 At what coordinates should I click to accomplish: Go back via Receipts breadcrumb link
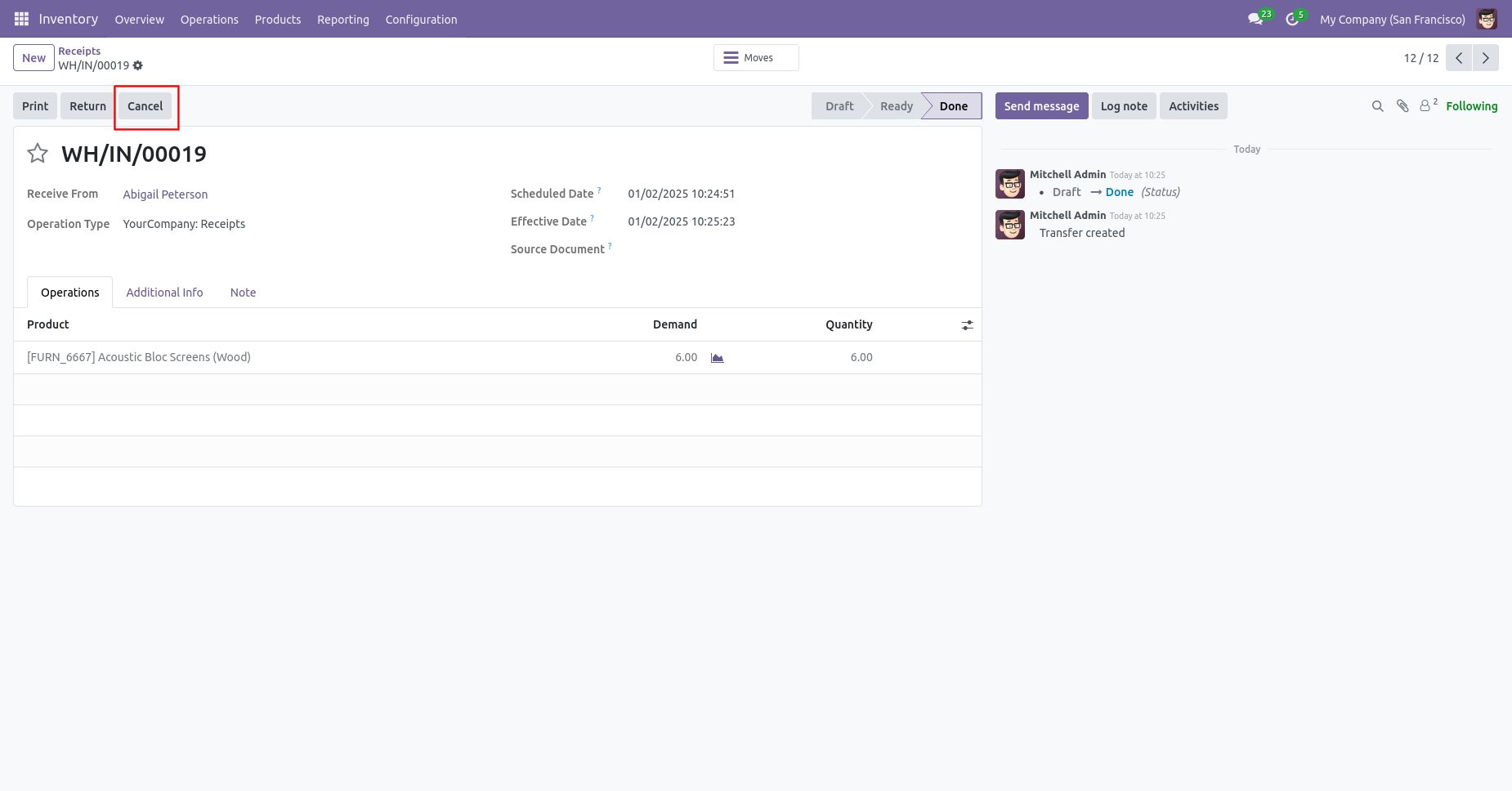coord(79,51)
